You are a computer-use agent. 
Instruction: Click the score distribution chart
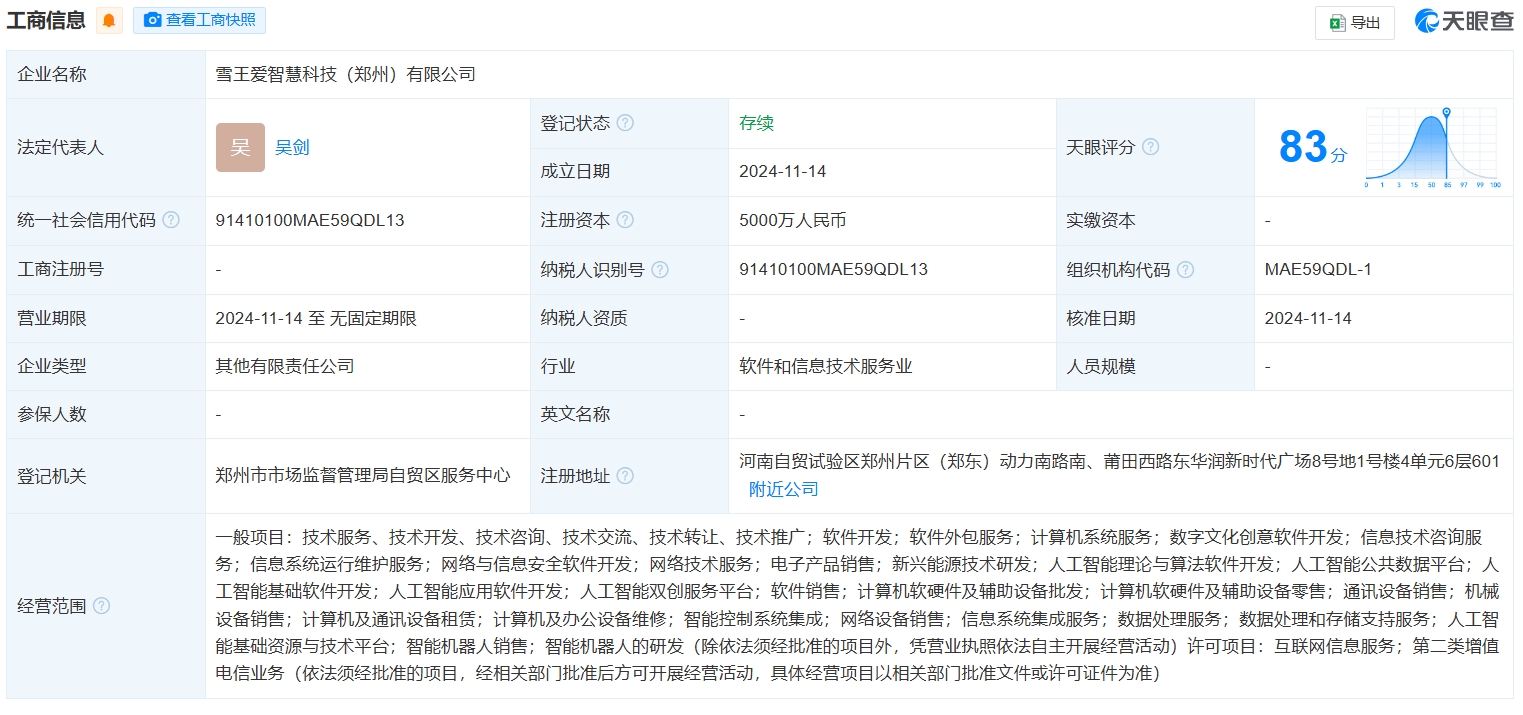coord(1432,148)
